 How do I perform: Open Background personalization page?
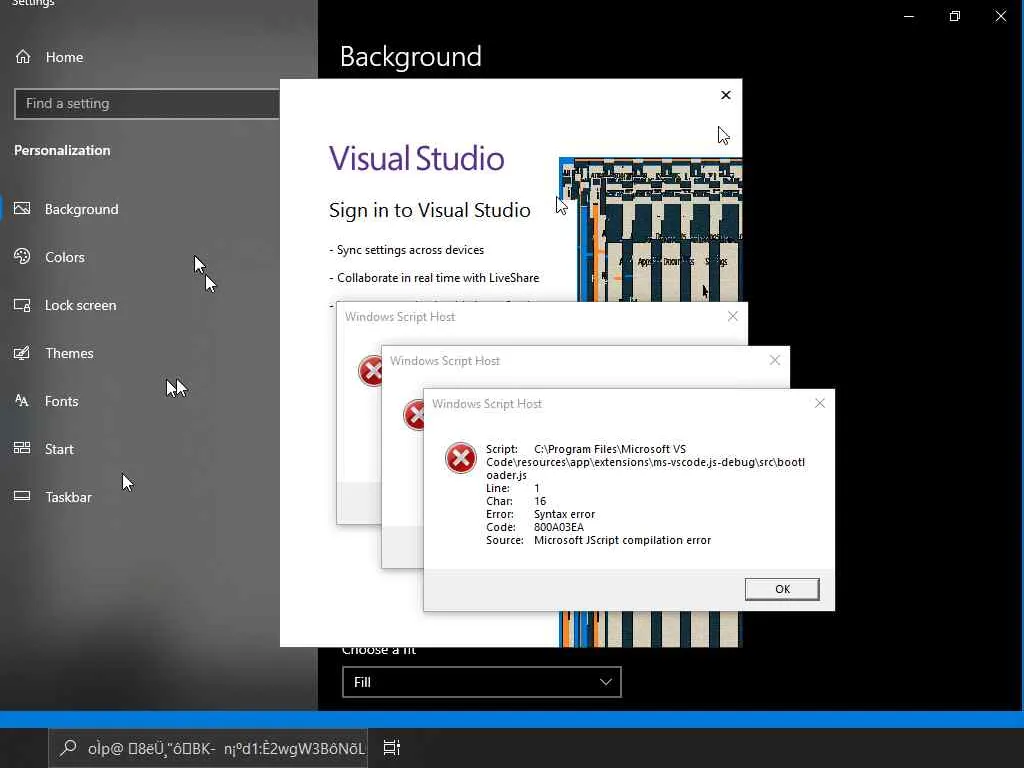pyautogui.click(x=67, y=209)
